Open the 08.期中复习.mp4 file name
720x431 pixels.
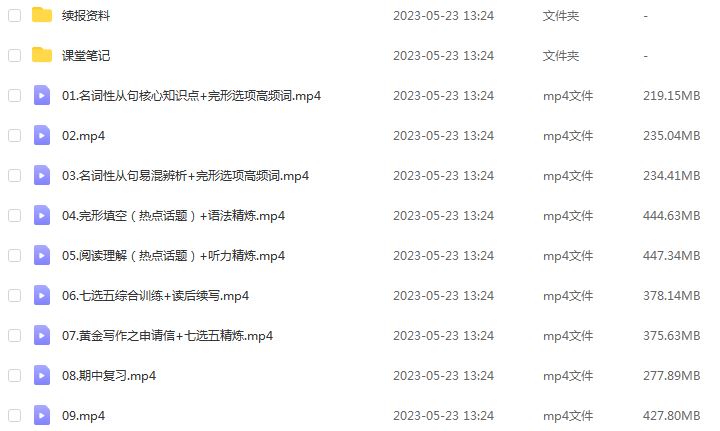click(109, 376)
